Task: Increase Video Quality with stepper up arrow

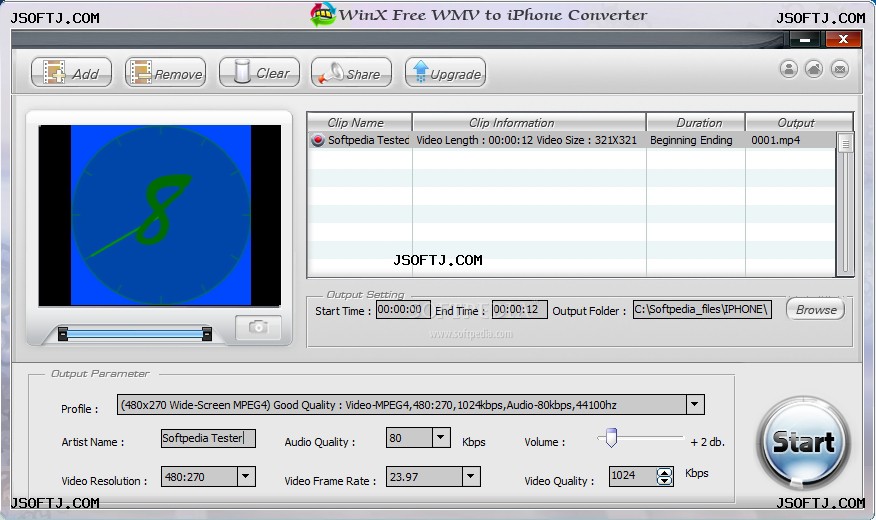Action: (664, 472)
